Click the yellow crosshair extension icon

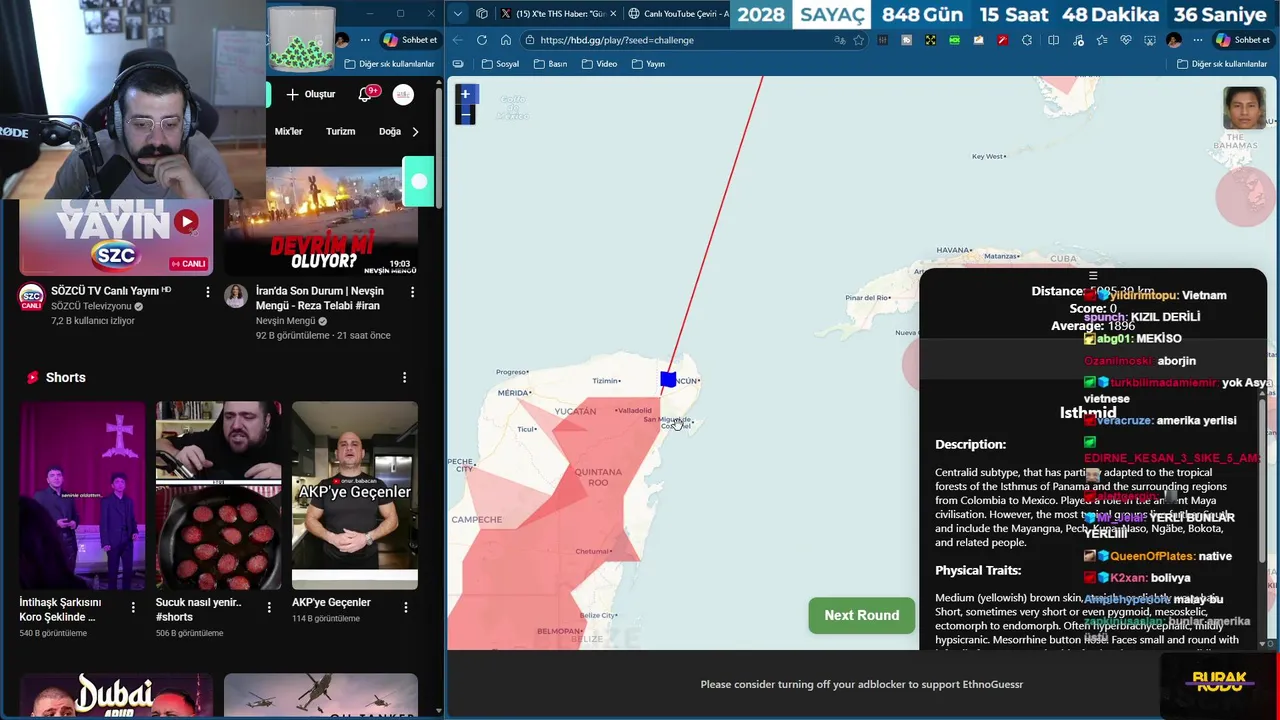[931, 40]
